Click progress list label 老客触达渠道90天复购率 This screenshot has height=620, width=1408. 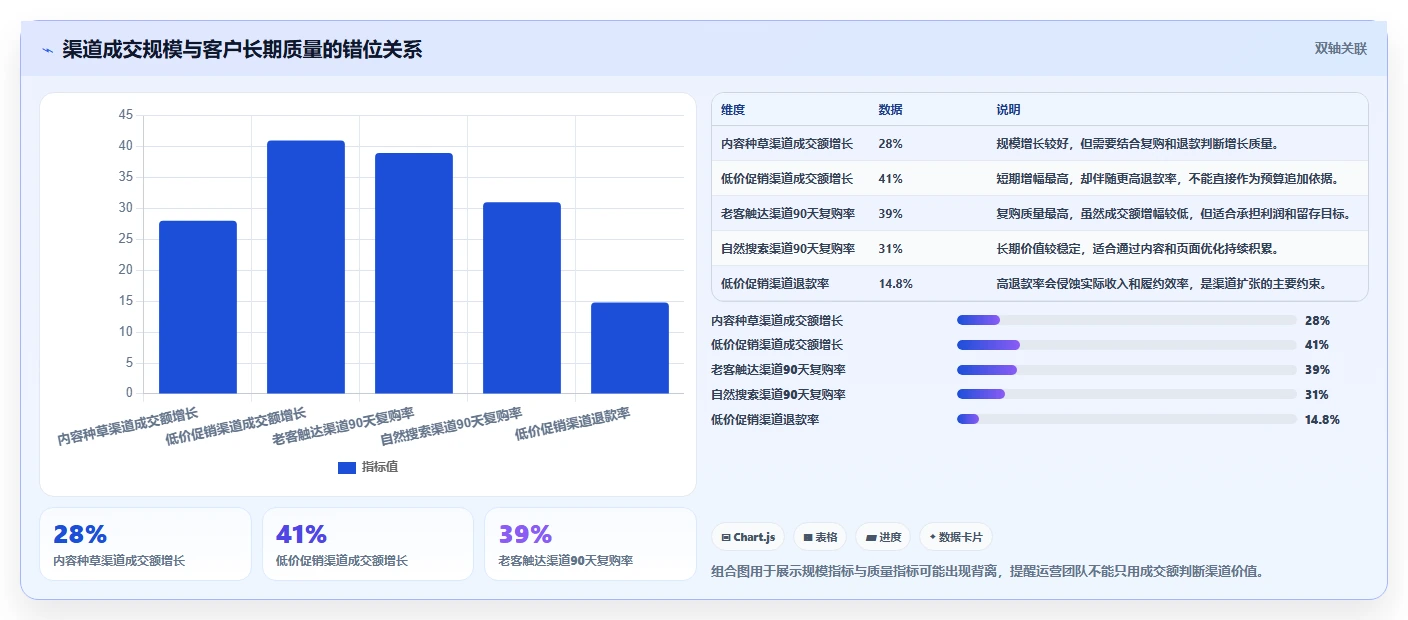(x=778, y=370)
